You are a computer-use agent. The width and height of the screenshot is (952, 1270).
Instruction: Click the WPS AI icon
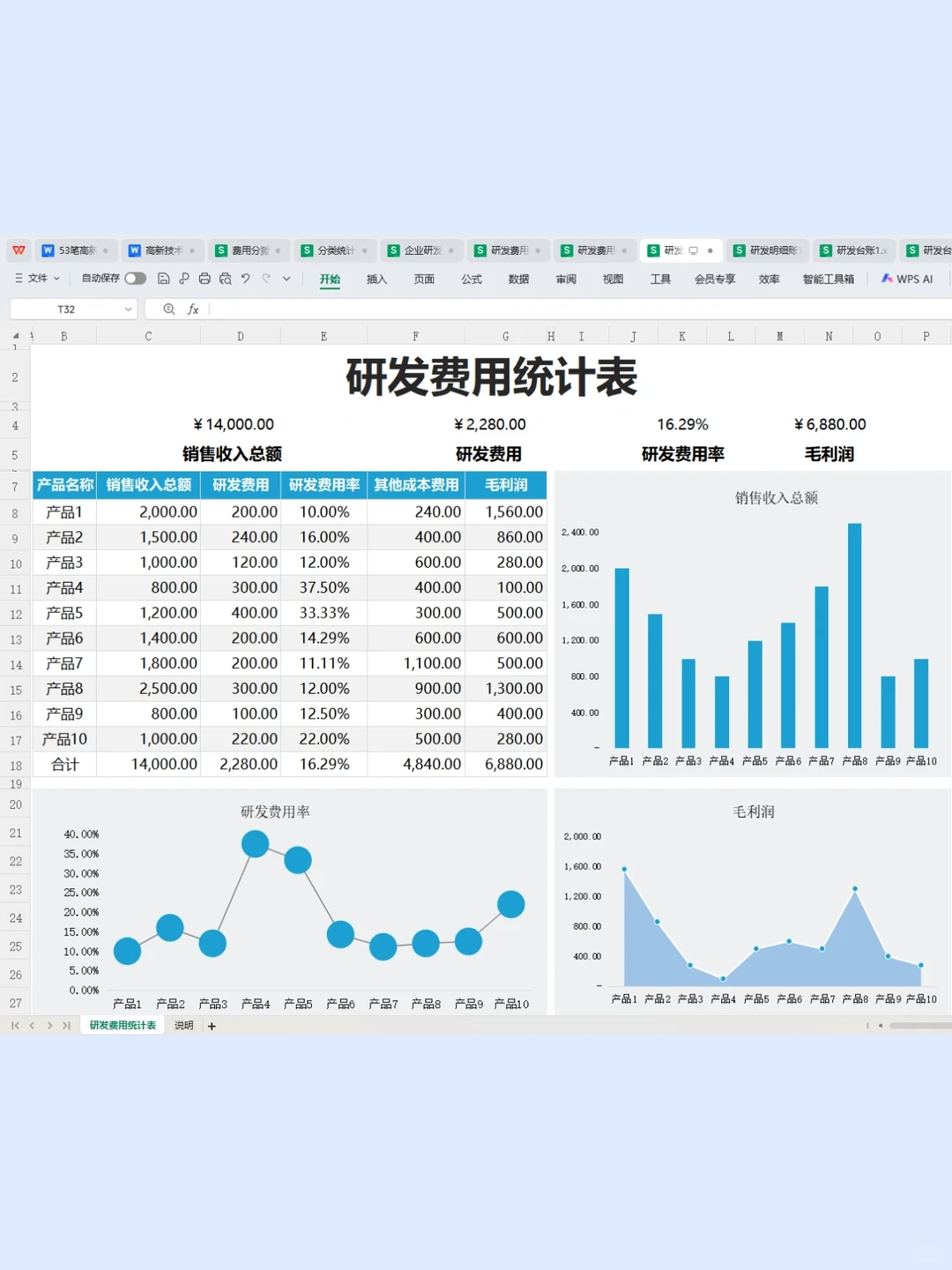point(905,279)
